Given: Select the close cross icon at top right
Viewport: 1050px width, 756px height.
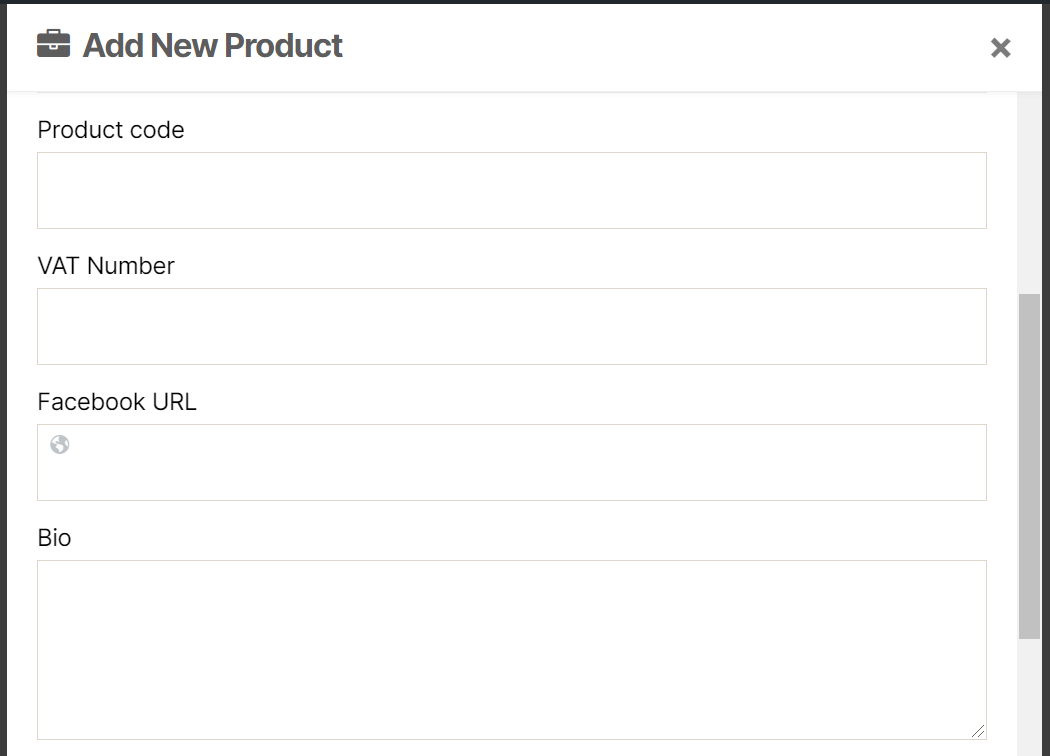Looking at the screenshot, I should [1001, 47].
